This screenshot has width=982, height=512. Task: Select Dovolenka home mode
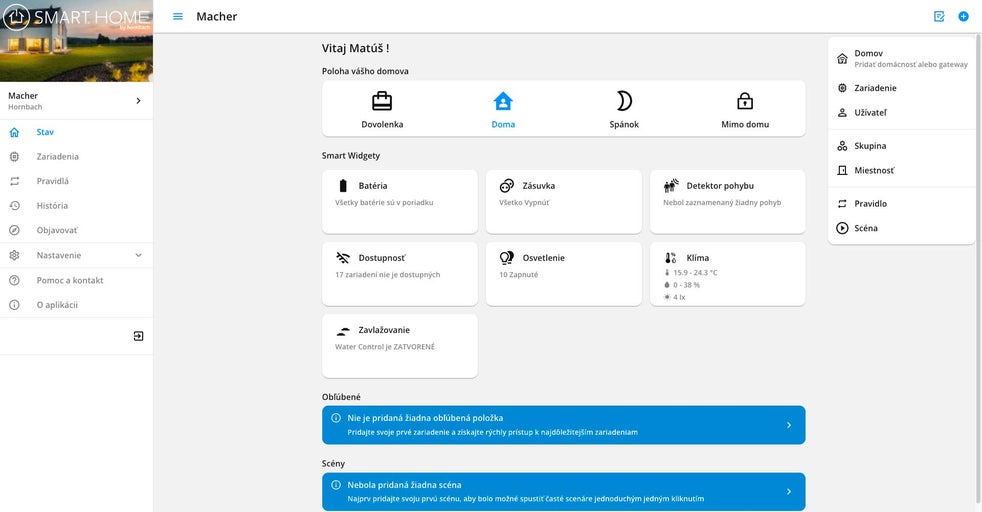click(382, 109)
